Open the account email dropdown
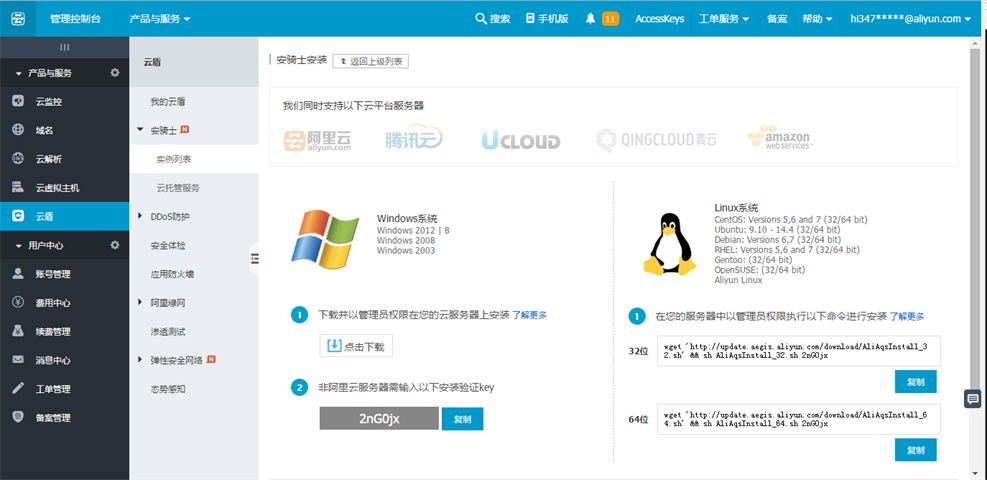This screenshot has width=987, height=480. click(x=910, y=18)
